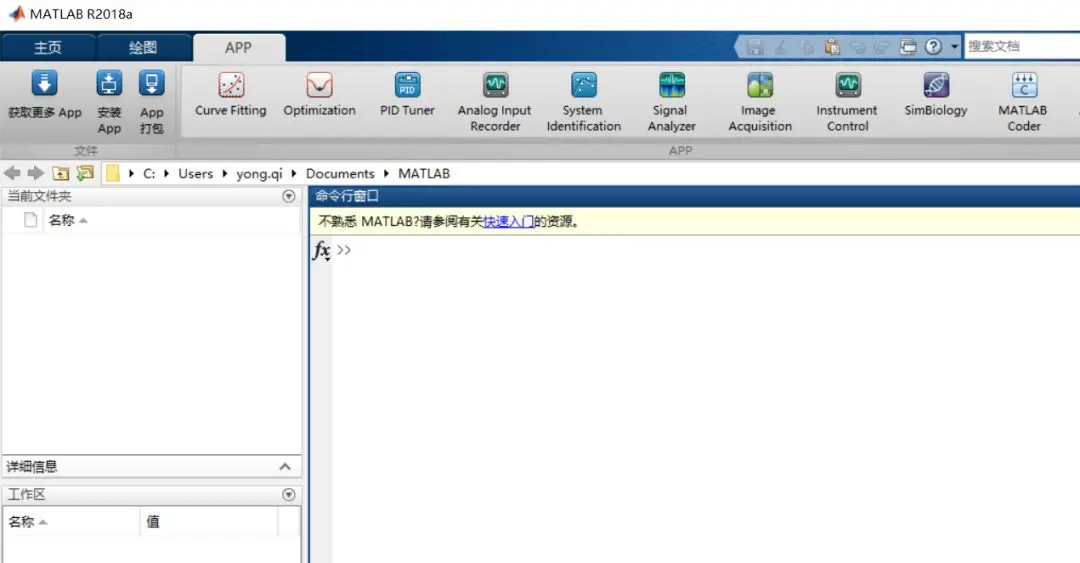Click the 安装 App icon
The height and width of the screenshot is (563, 1080).
pos(109,84)
